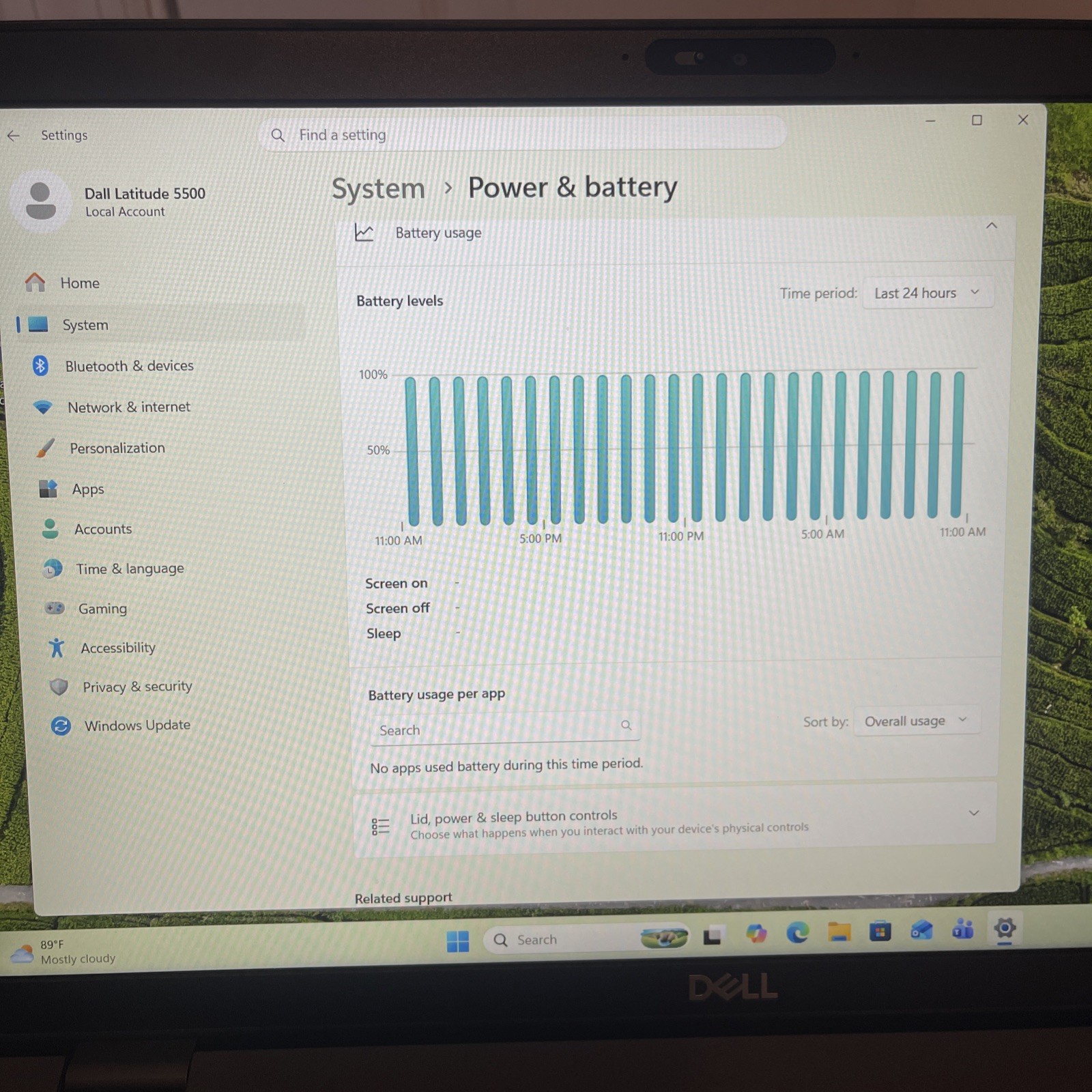Open the Time period Last 24 hours dropdown
Viewport: 1092px width, 1092px height.
tap(927, 293)
